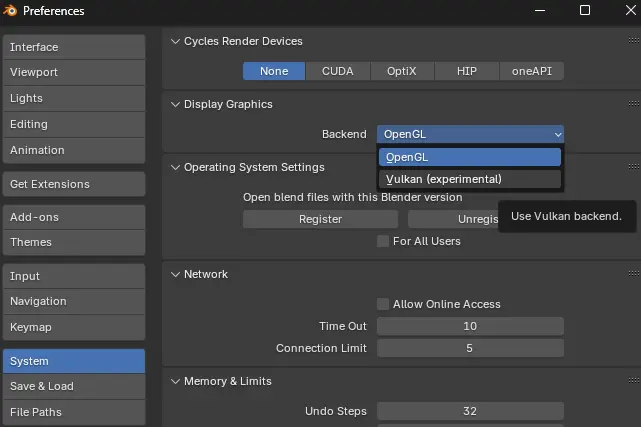Enable the For All Users checkbox
Image resolution: width=641 pixels, height=427 pixels.
click(383, 241)
